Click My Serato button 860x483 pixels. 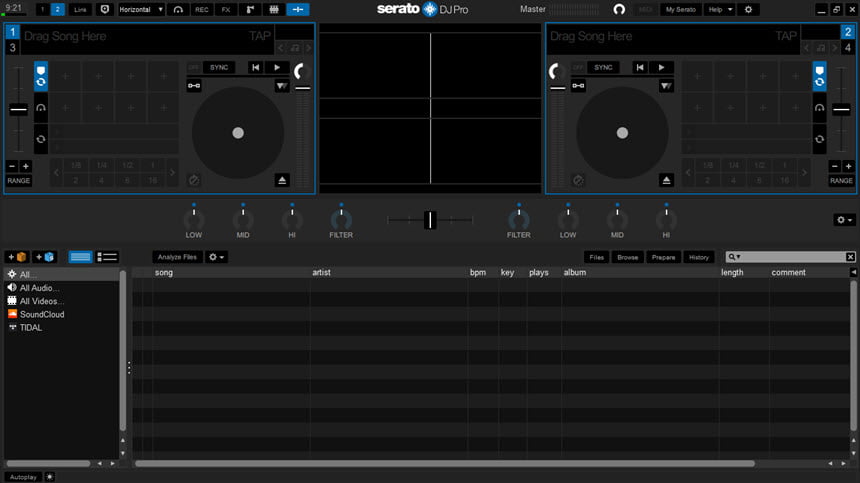(681, 9)
